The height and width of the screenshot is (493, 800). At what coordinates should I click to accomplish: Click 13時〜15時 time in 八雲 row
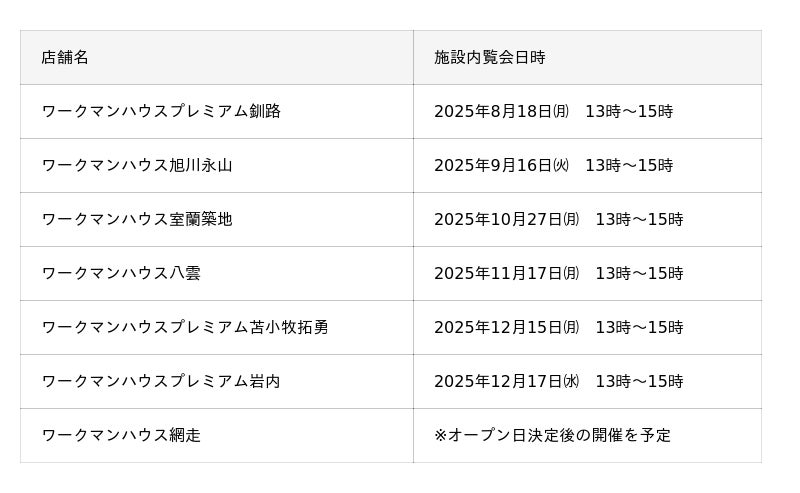tap(639, 273)
